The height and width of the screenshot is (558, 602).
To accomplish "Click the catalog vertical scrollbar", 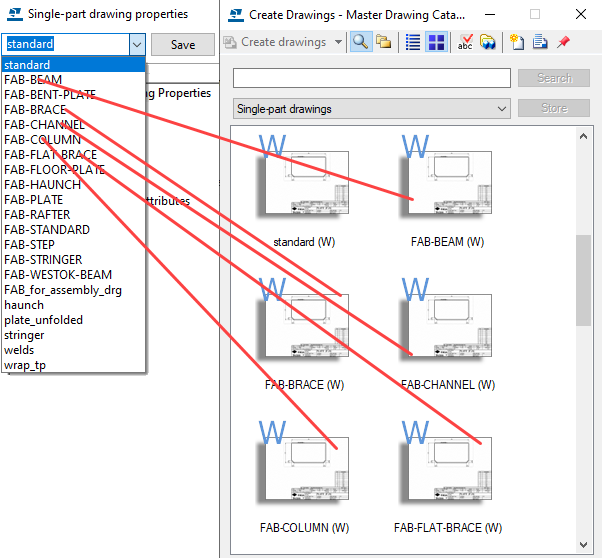I will (x=583, y=280).
